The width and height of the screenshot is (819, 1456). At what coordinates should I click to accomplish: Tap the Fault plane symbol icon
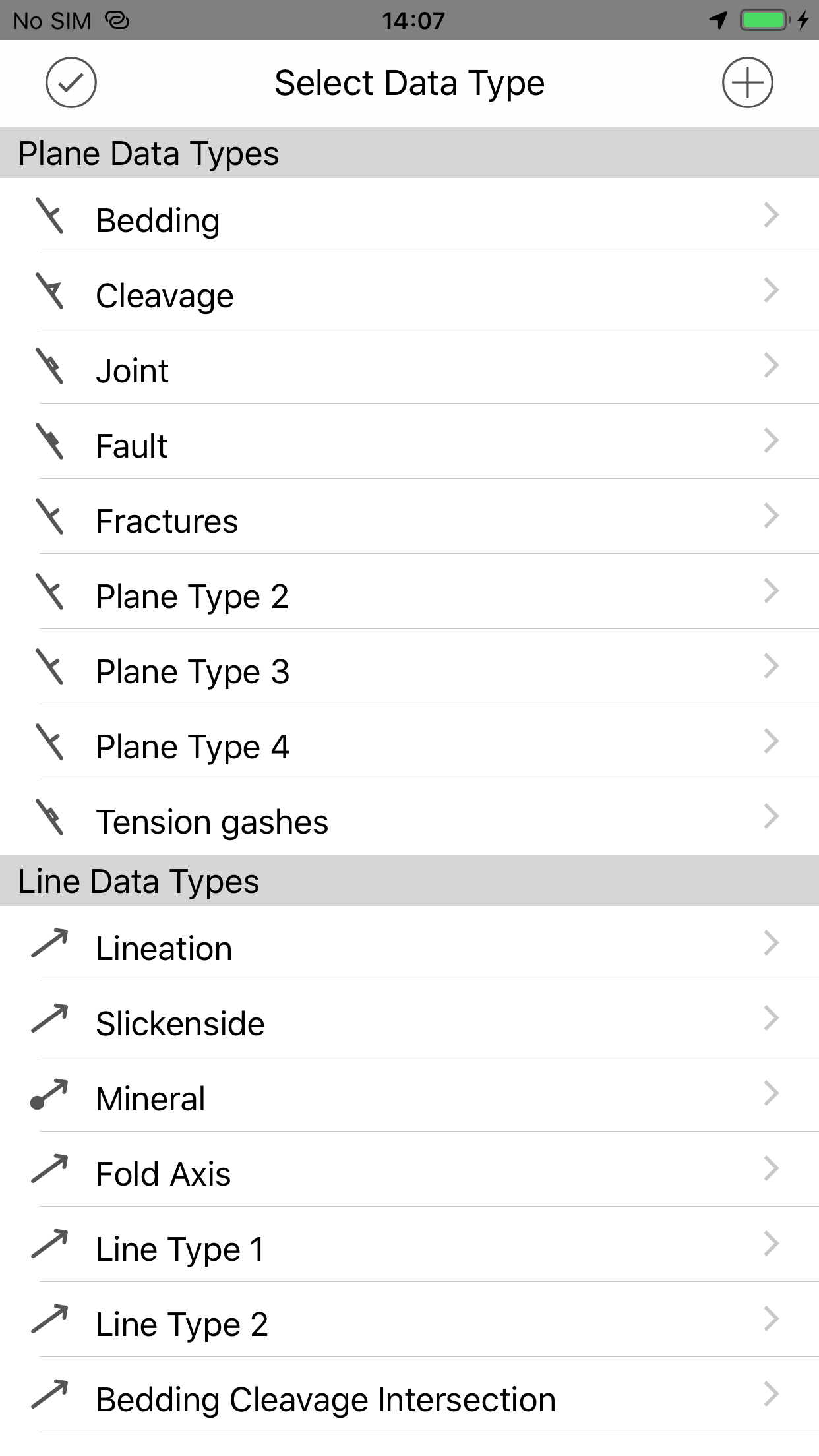[x=50, y=442]
